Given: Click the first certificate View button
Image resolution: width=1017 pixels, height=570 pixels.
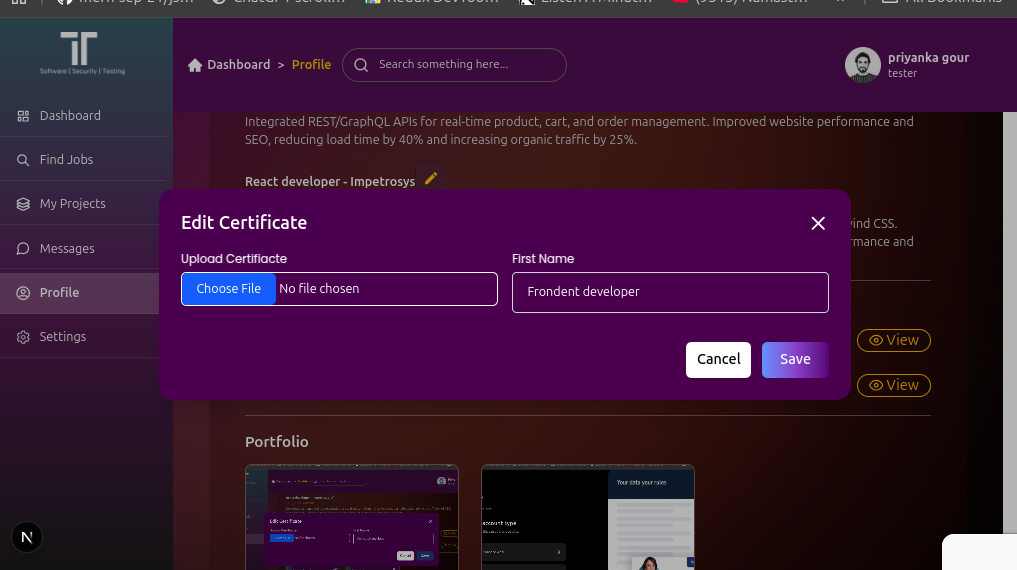Looking at the screenshot, I should 893,340.
